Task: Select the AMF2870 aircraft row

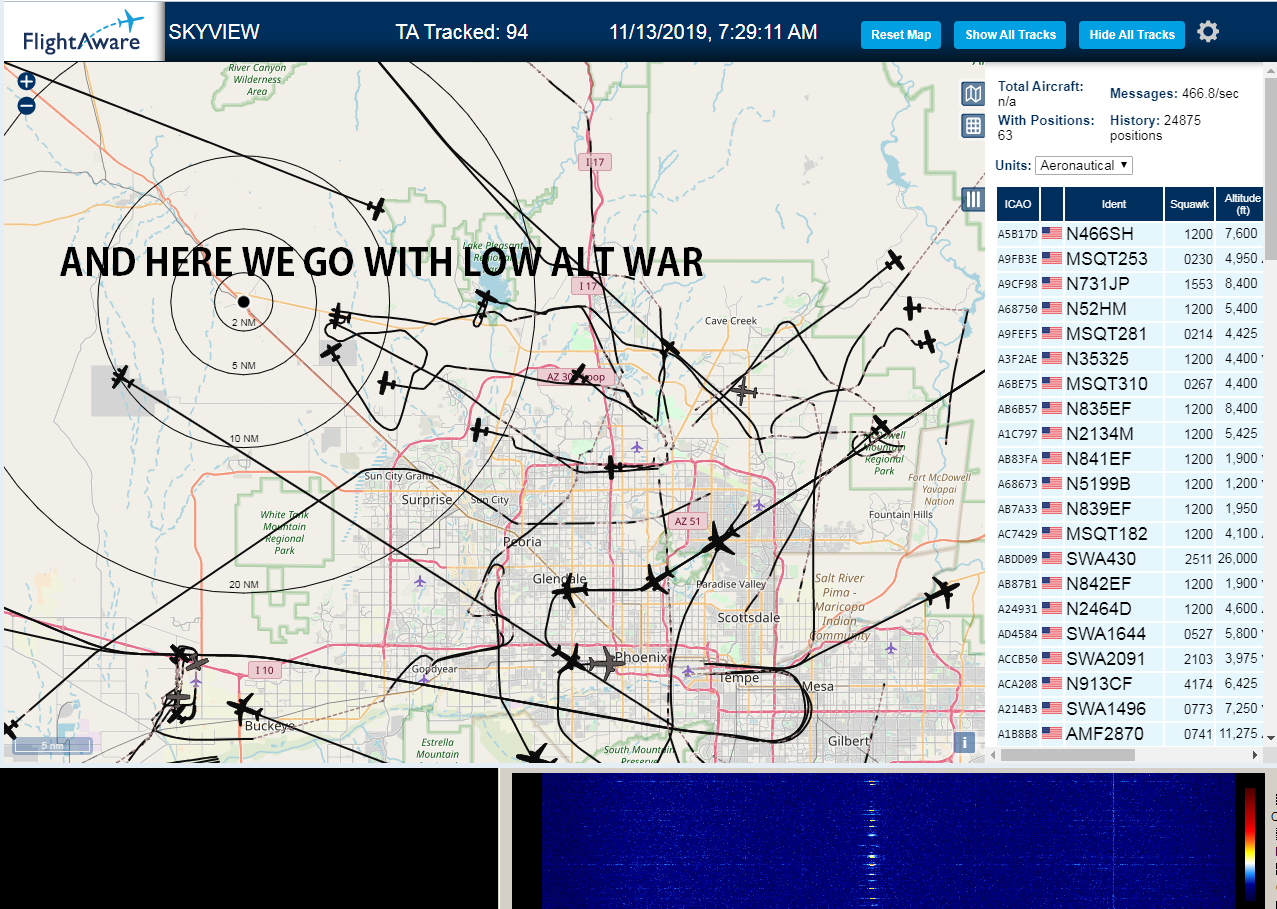Action: click(x=1131, y=733)
